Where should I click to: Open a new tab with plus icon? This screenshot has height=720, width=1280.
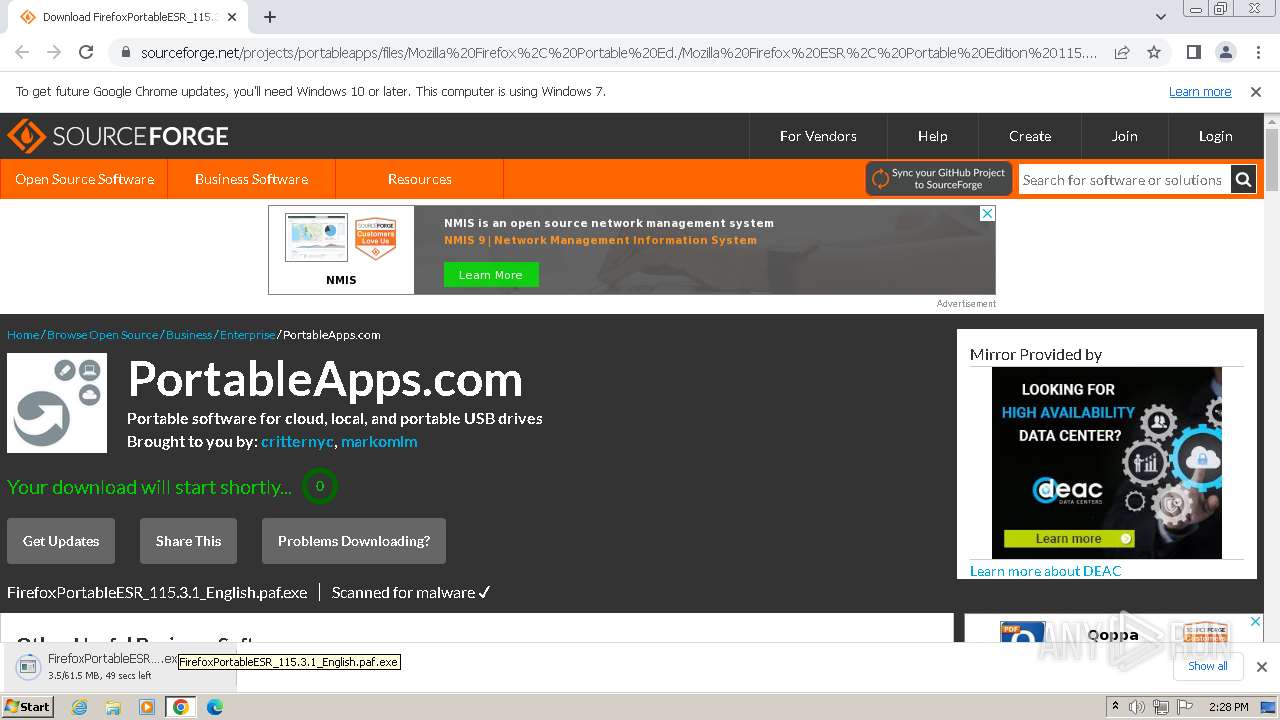270,17
